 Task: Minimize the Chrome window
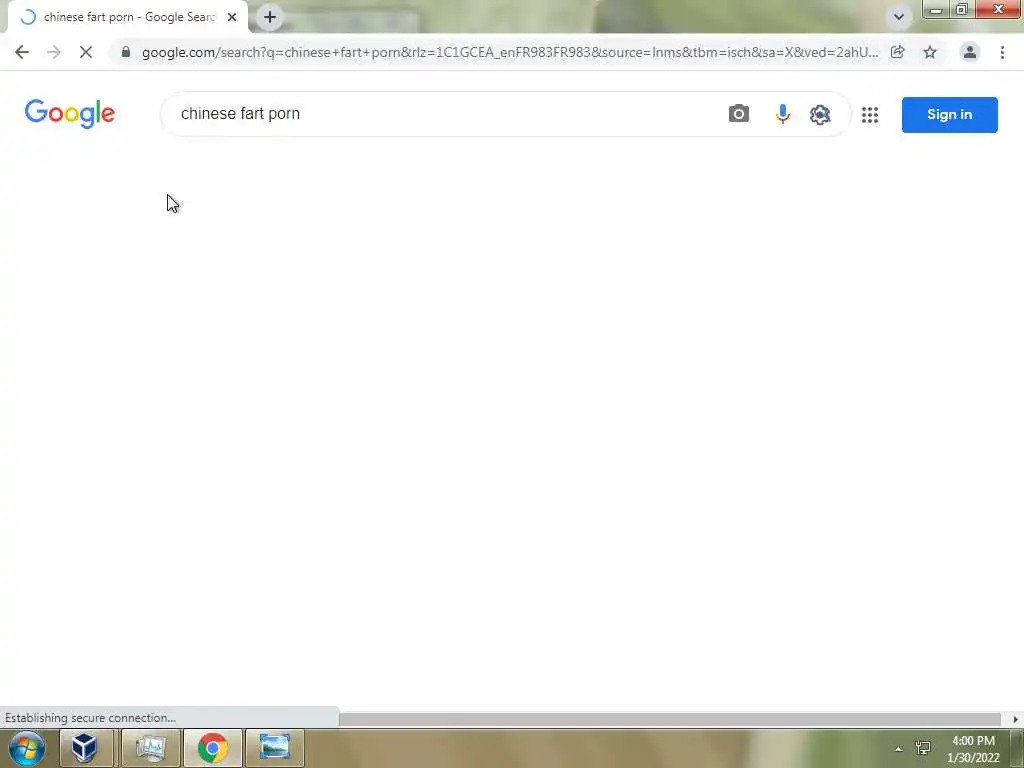tap(936, 9)
